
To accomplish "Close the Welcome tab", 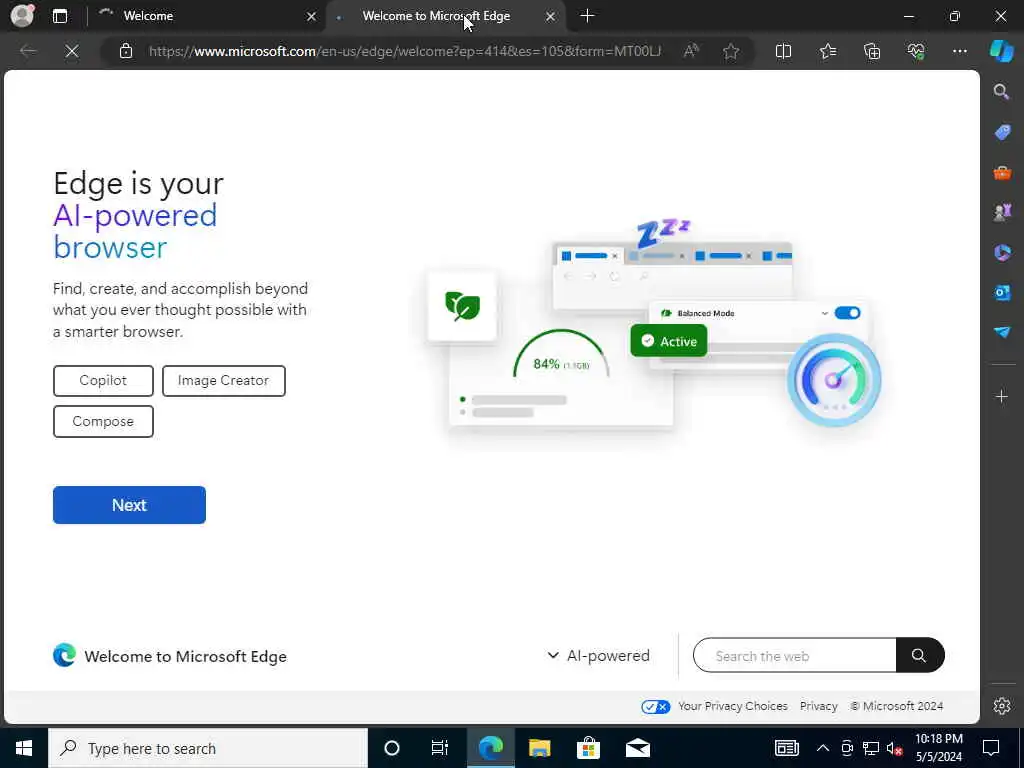I will 312,16.
